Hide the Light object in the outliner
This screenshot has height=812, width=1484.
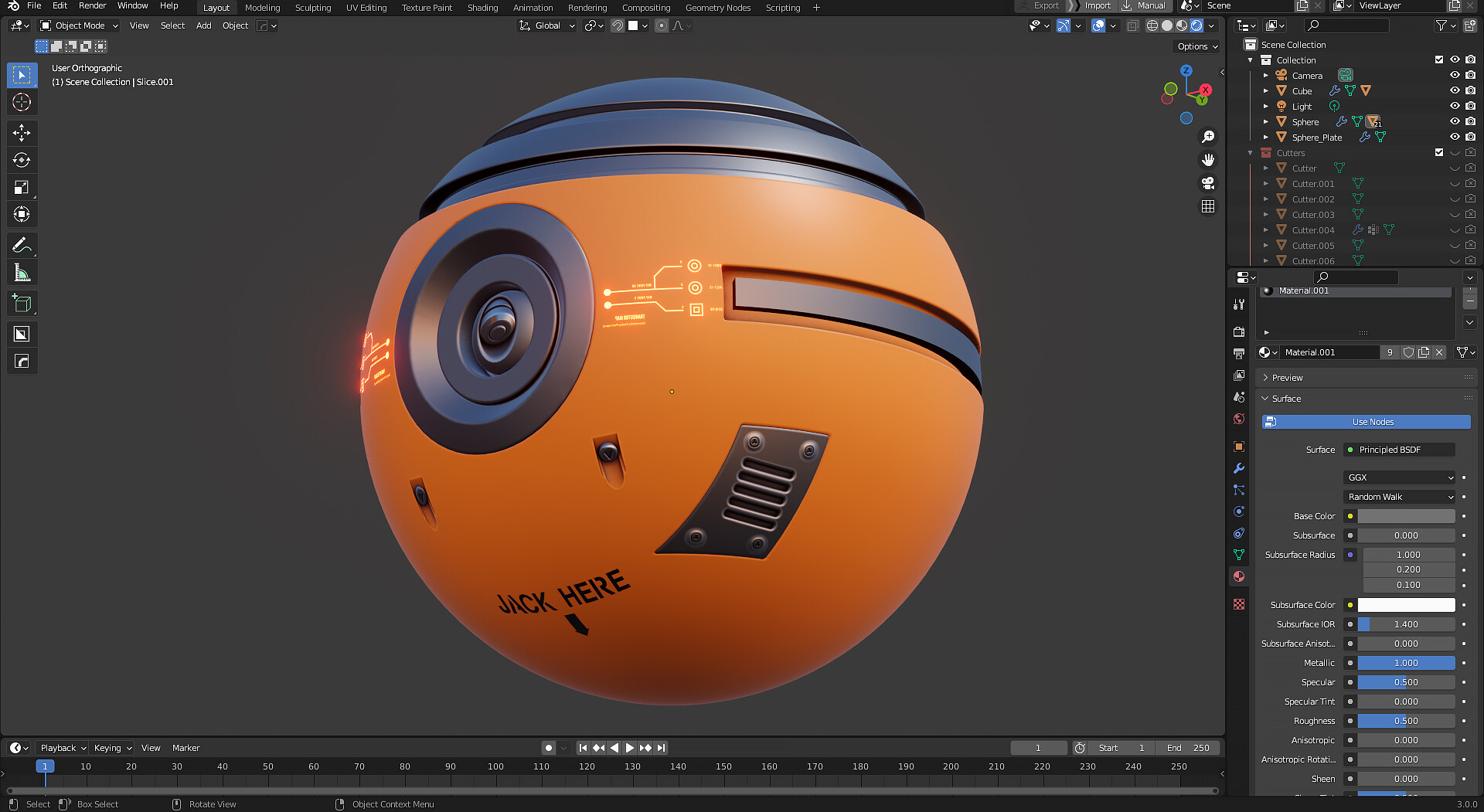pos(1455,106)
